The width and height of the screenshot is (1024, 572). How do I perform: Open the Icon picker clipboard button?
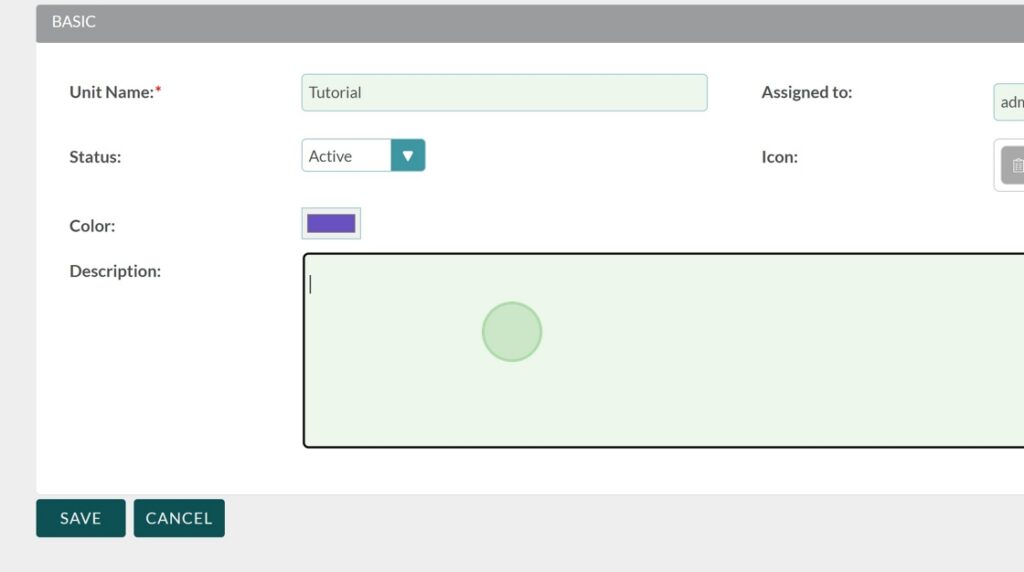(1012, 165)
